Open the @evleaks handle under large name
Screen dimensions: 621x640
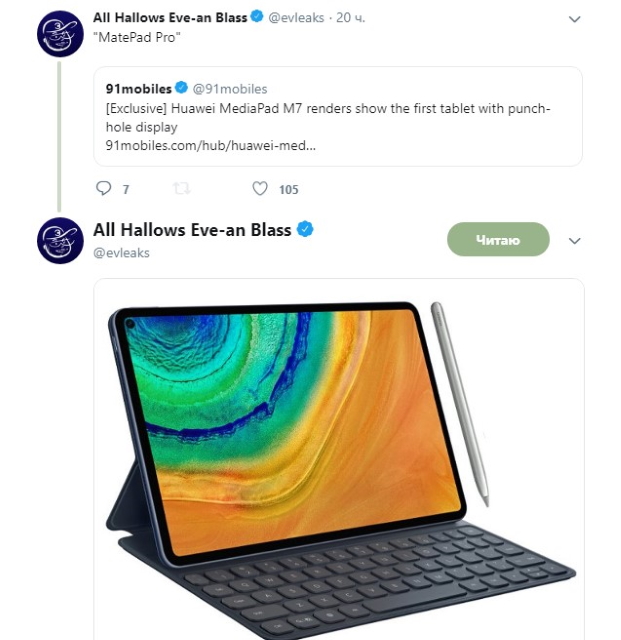pyautogui.click(x=121, y=253)
